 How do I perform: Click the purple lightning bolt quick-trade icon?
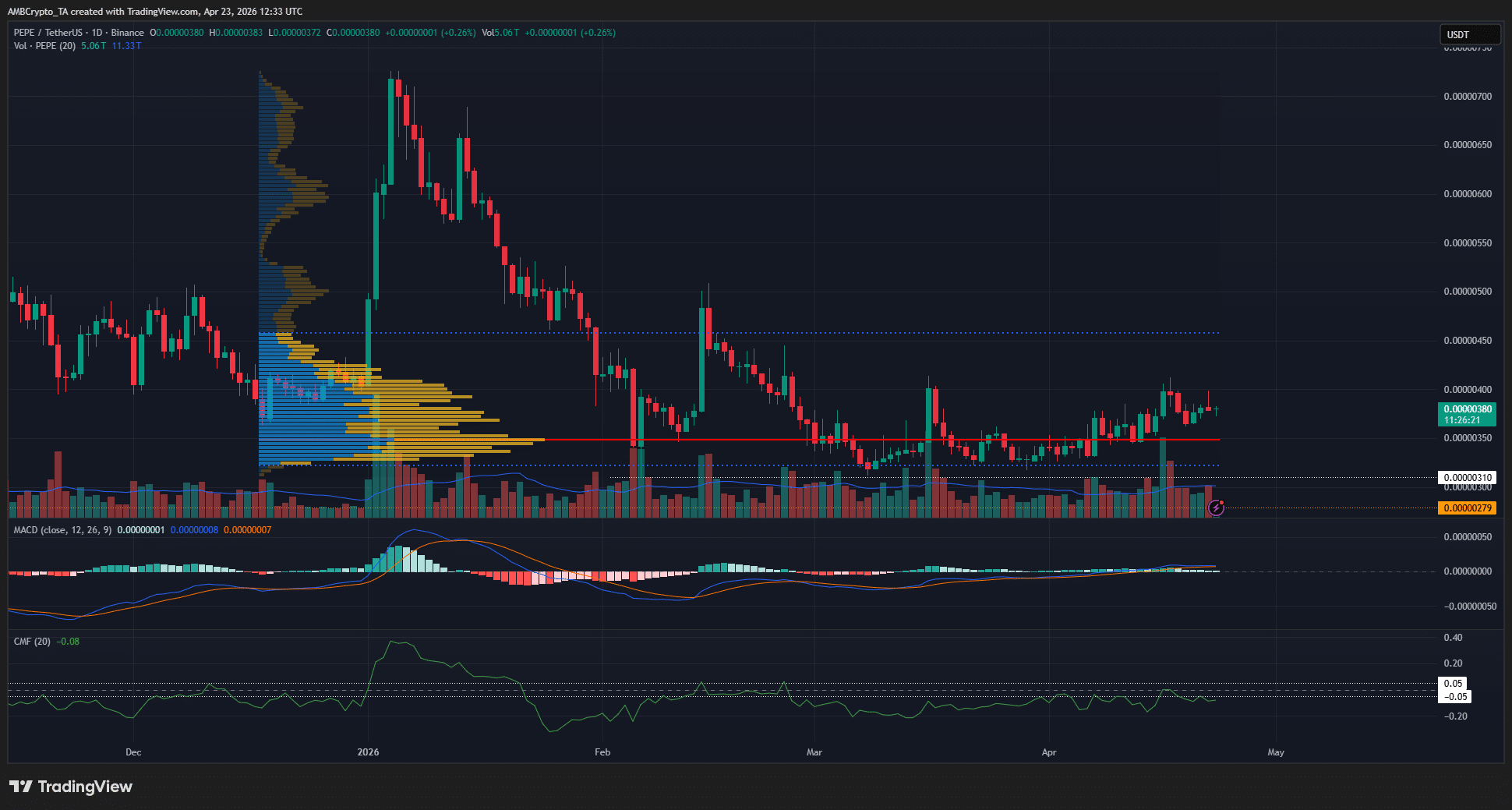point(1217,508)
